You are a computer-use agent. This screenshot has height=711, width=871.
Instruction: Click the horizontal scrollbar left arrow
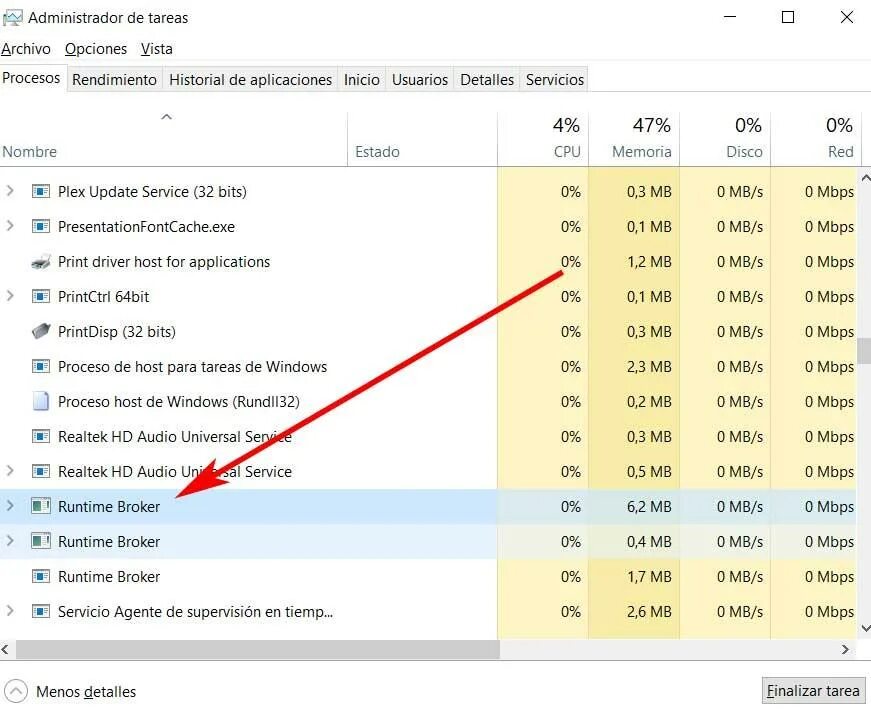click(x=6, y=649)
